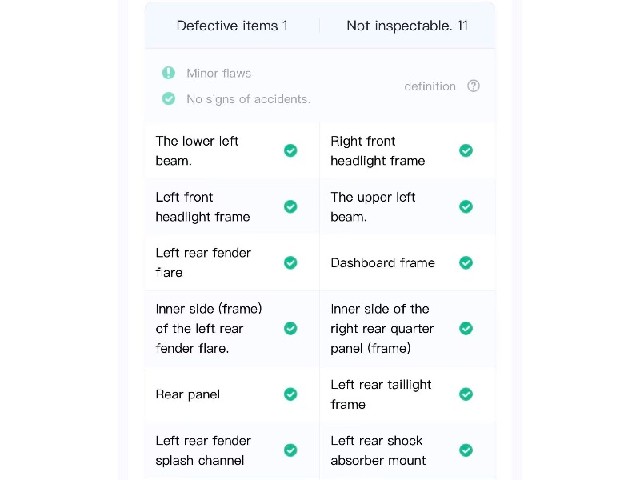The height and width of the screenshot is (480, 640).
Task: Click the check icon for Left rear fender flare
Action: [x=291, y=262]
